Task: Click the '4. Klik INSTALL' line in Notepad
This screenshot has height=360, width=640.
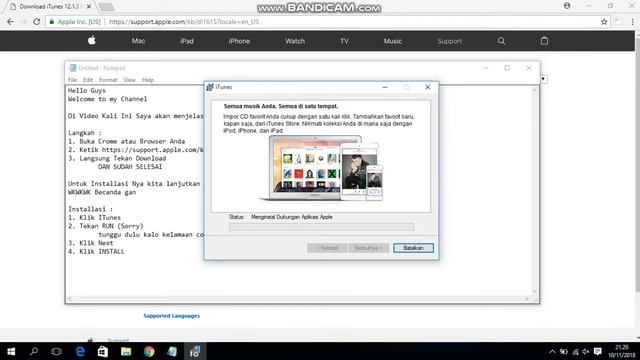Action: pos(96,251)
